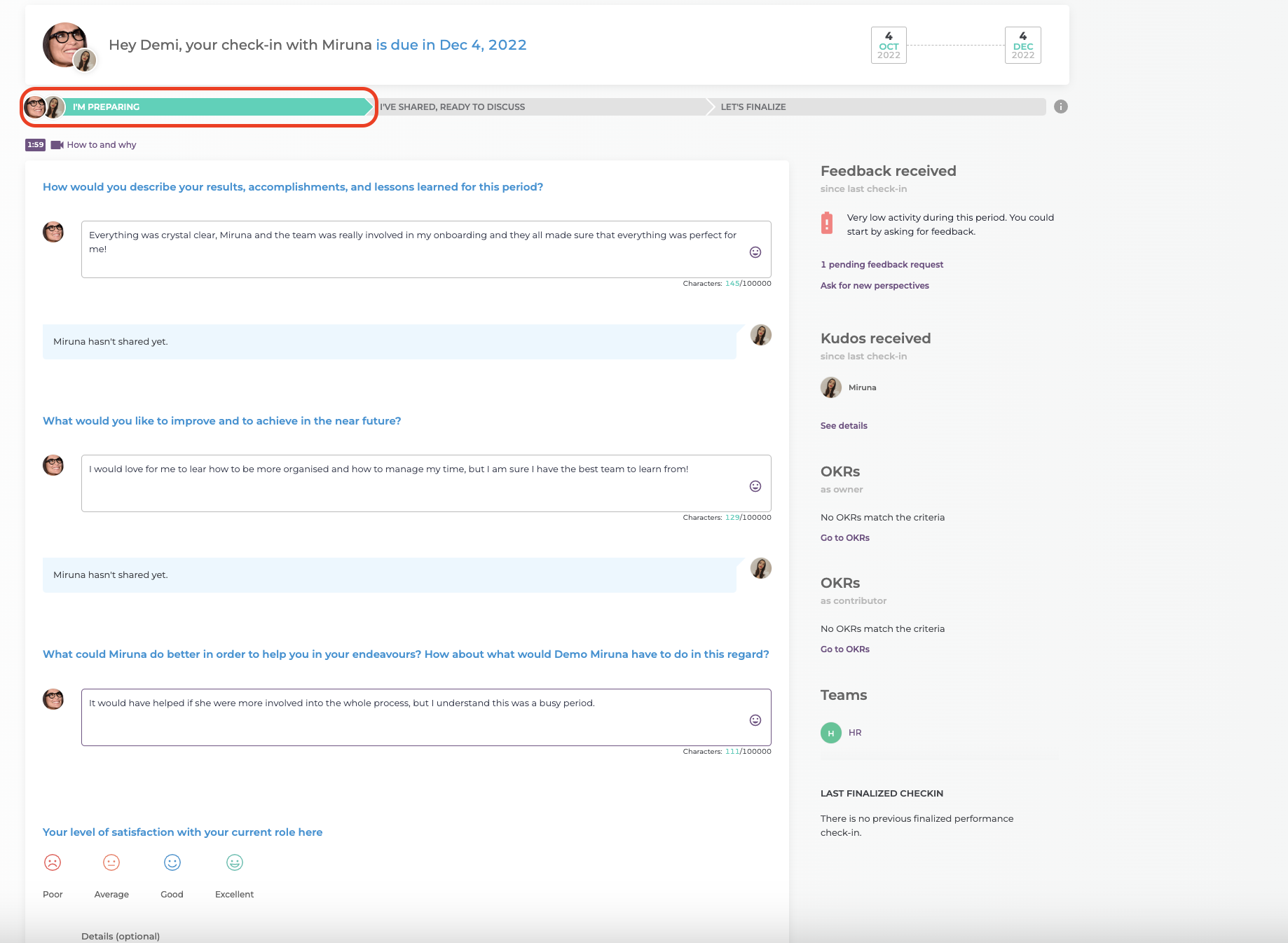
Task: Click Miruna's avatar beside first unshared reply
Action: (x=761, y=335)
